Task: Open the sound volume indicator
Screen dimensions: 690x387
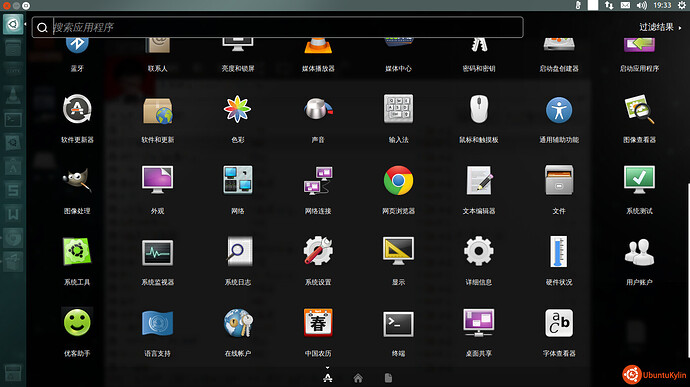Action: [642, 5]
